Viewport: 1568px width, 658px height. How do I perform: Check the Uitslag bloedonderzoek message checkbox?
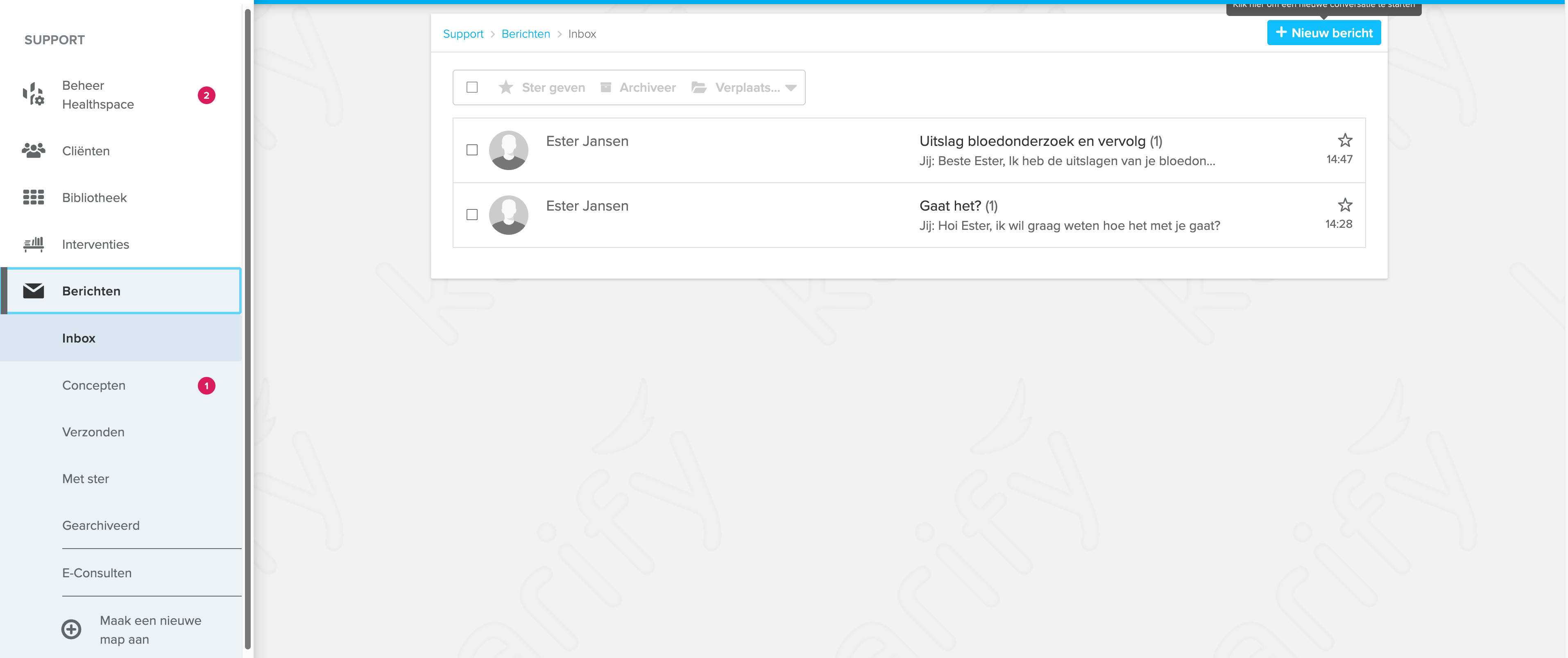tap(472, 150)
